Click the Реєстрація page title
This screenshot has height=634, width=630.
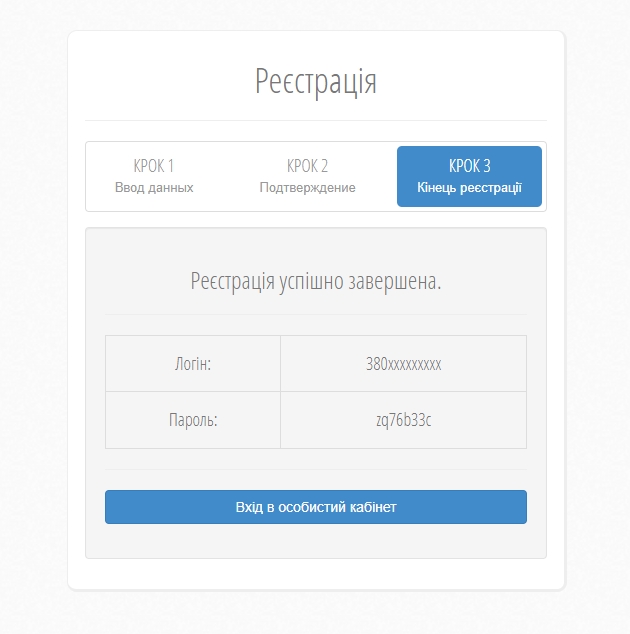click(x=316, y=81)
